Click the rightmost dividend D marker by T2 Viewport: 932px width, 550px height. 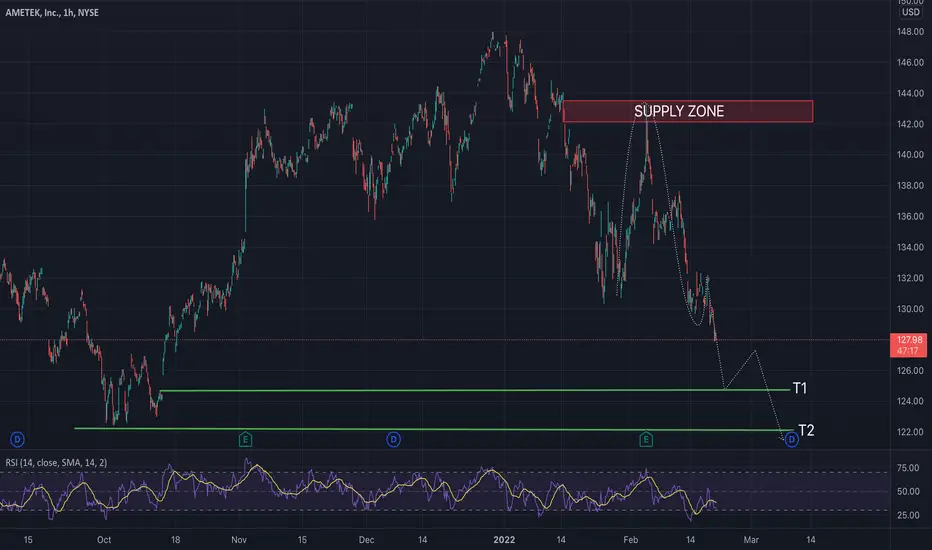tap(791, 439)
